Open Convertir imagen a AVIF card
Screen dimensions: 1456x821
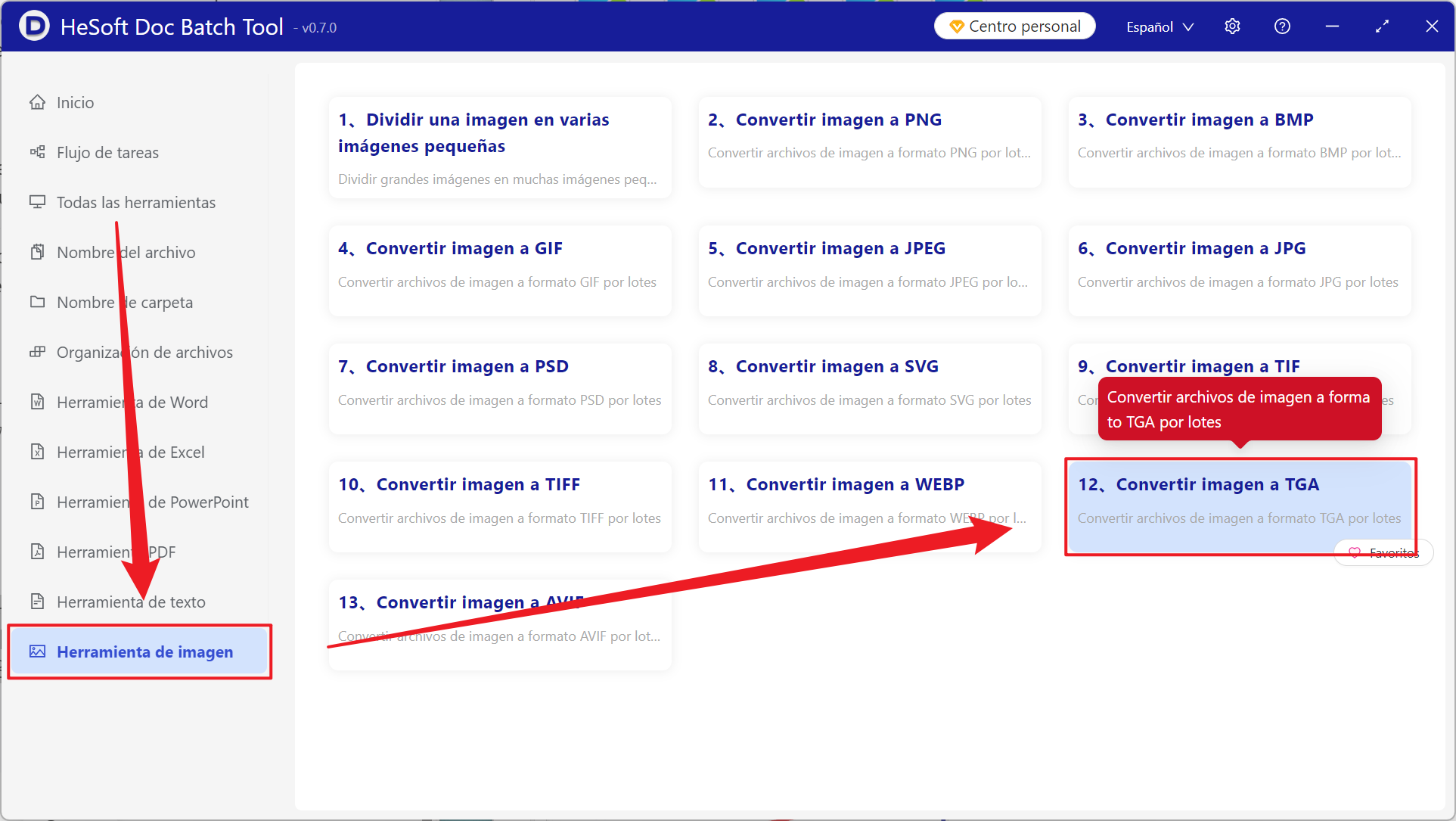500,625
